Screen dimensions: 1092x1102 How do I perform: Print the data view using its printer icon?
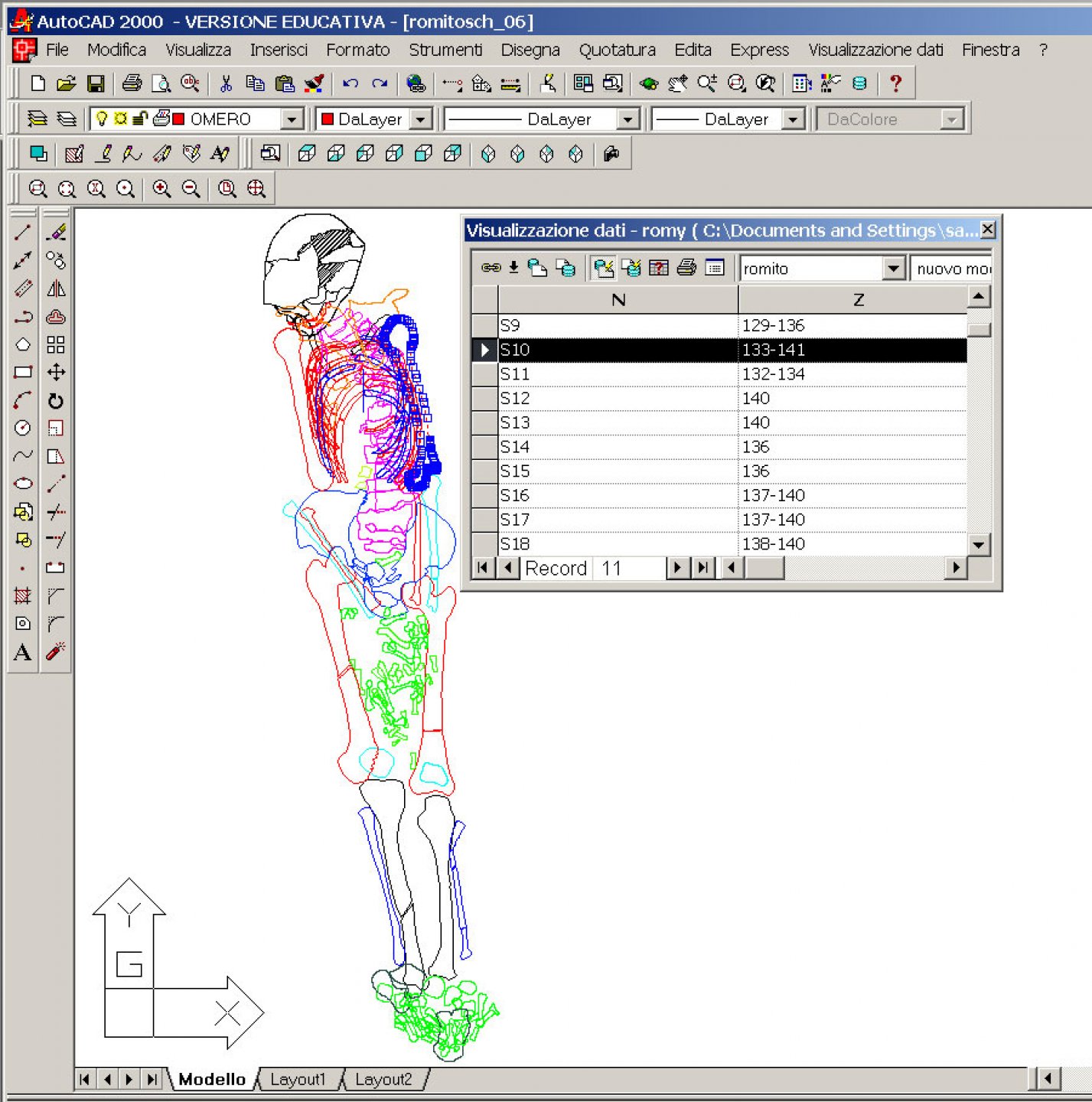point(686,268)
